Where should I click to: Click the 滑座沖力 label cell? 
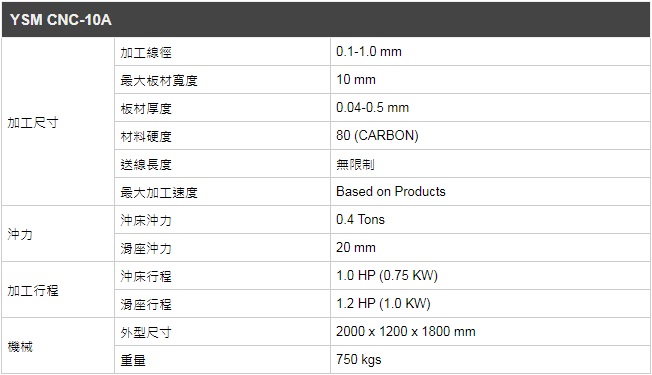tap(222, 248)
